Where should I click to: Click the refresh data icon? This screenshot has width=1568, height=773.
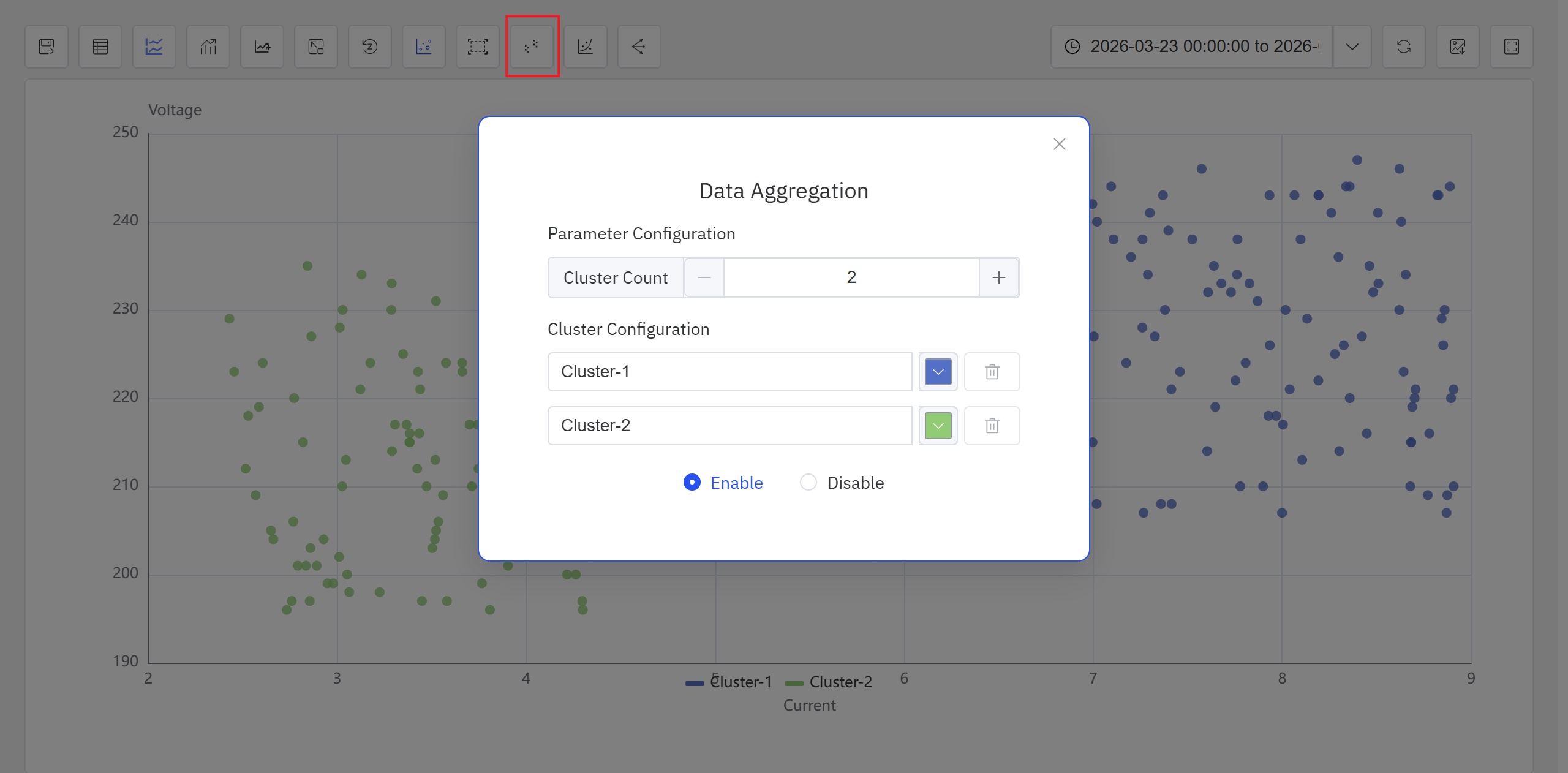tap(1403, 46)
